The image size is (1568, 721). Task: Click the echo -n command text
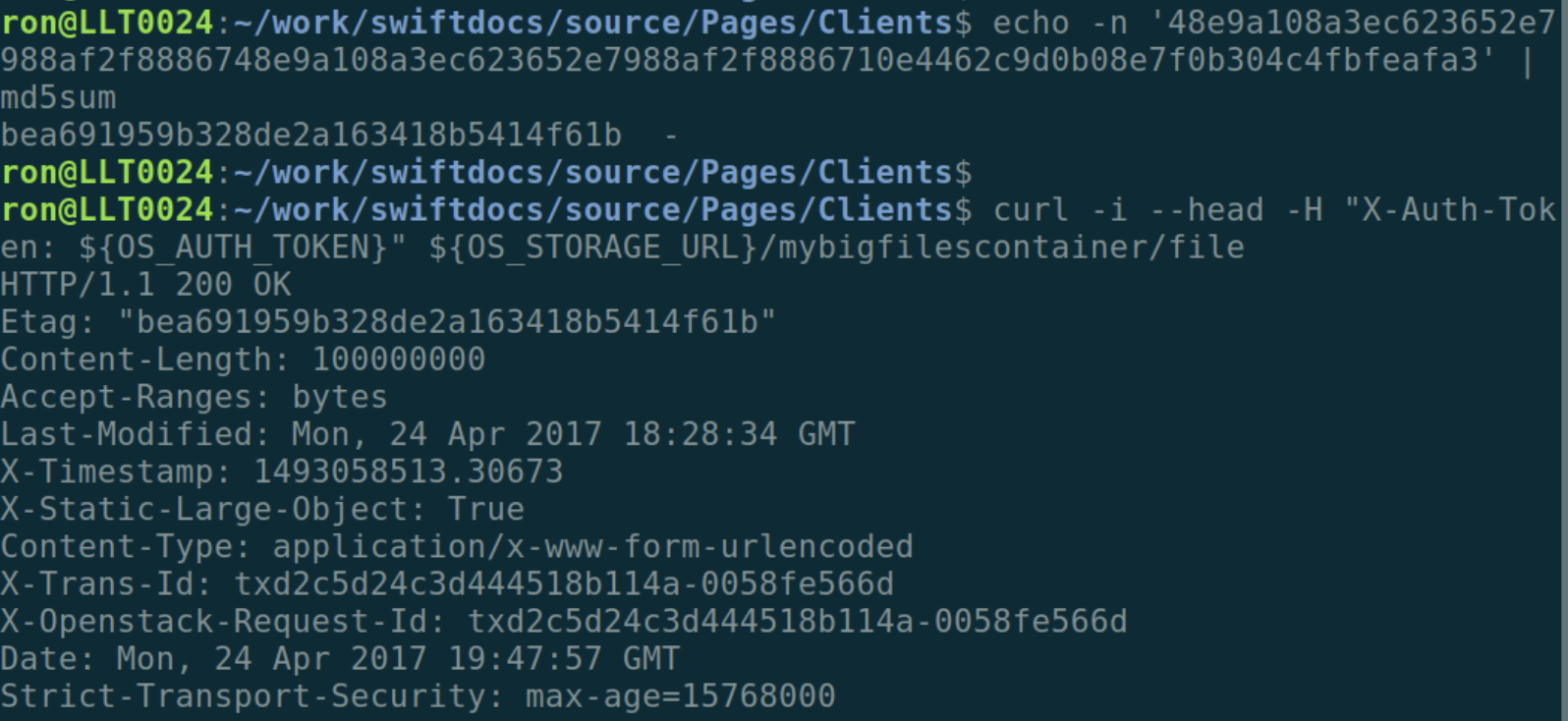(x=1061, y=24)
